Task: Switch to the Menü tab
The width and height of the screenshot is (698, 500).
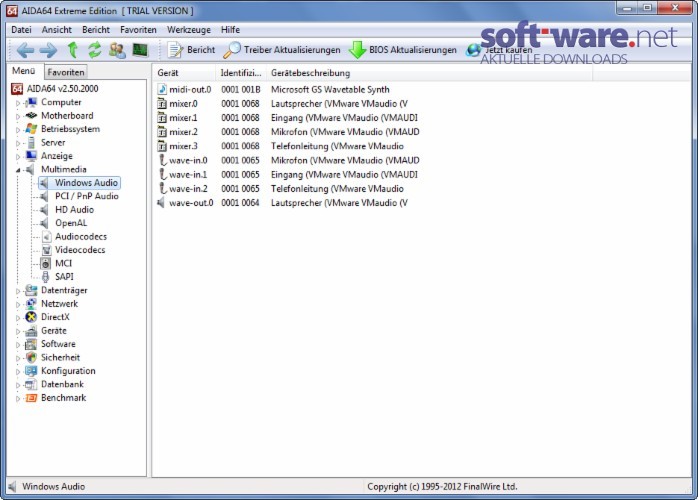Action: (x=24, y=71)
